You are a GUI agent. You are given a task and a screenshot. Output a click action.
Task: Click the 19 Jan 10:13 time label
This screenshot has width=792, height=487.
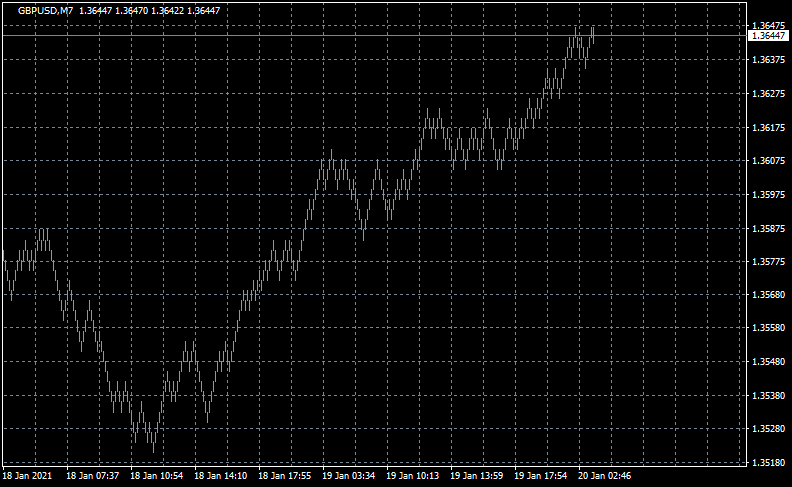(x=413, y=476)
